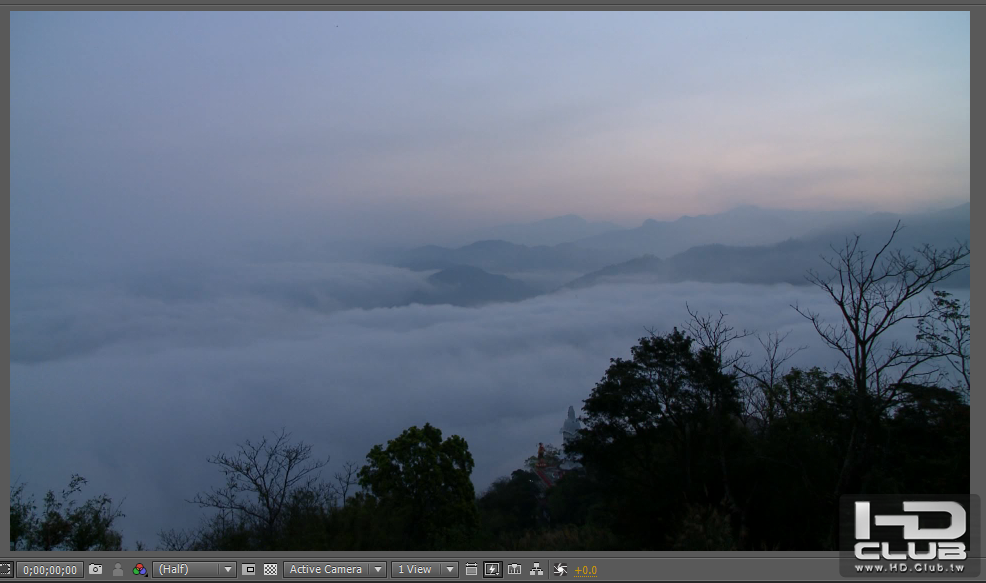Open the 1 View layout dropdown
986x583 pixels.
(425, 570)
